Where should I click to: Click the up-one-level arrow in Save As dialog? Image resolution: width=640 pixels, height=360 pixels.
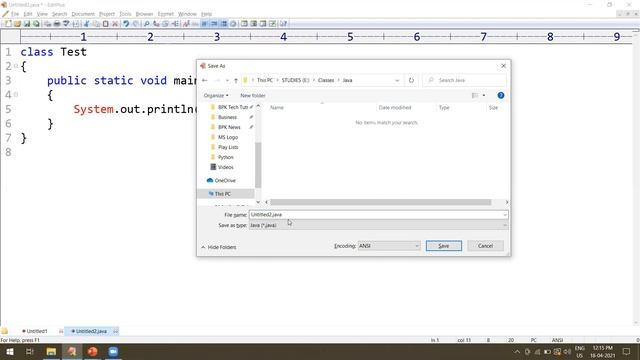click(236, 80)
